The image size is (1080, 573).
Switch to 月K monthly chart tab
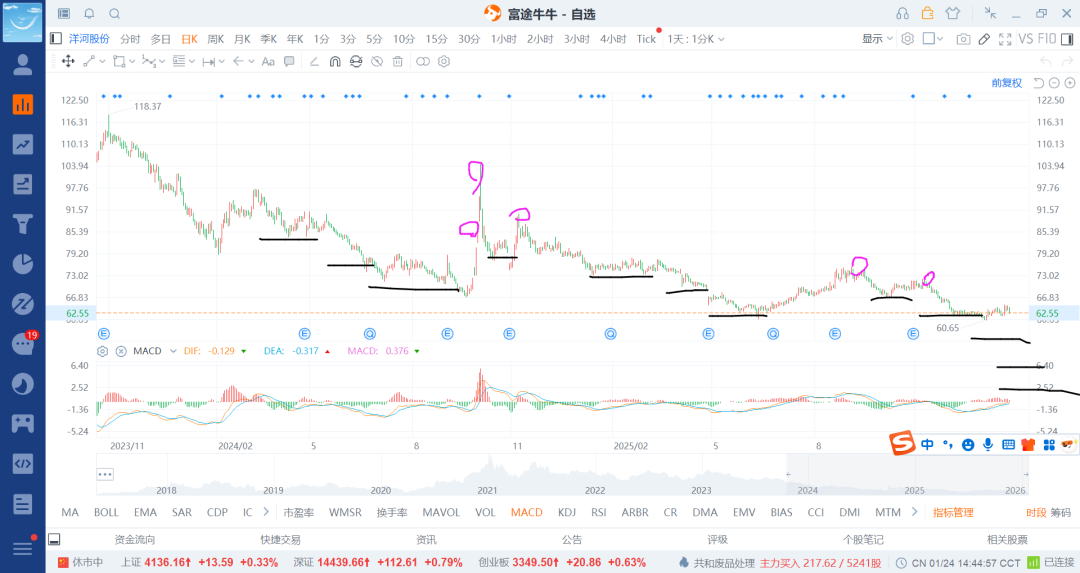[x=242, y=39]
